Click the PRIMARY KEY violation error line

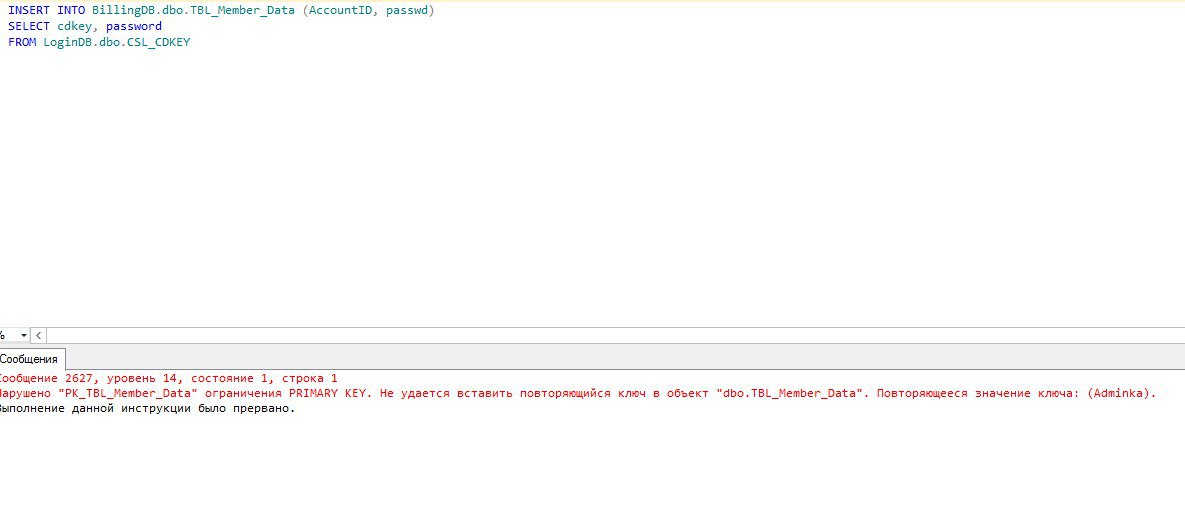point(578,393)
